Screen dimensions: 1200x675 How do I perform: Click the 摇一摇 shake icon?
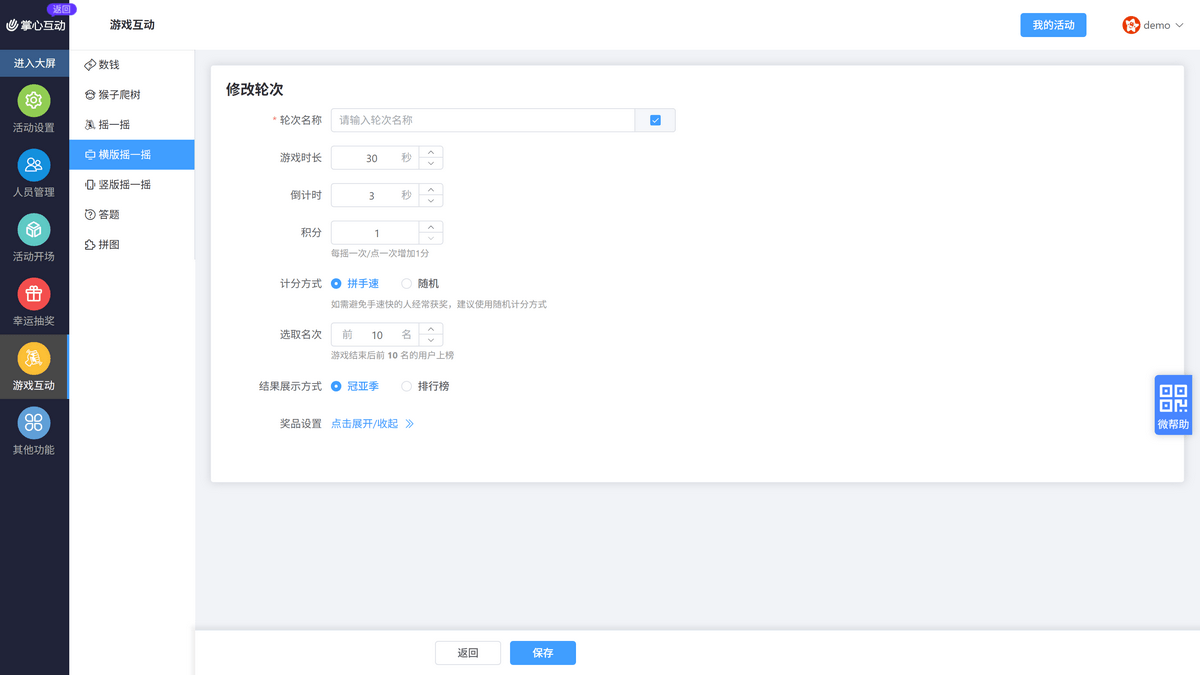(90, 125)
